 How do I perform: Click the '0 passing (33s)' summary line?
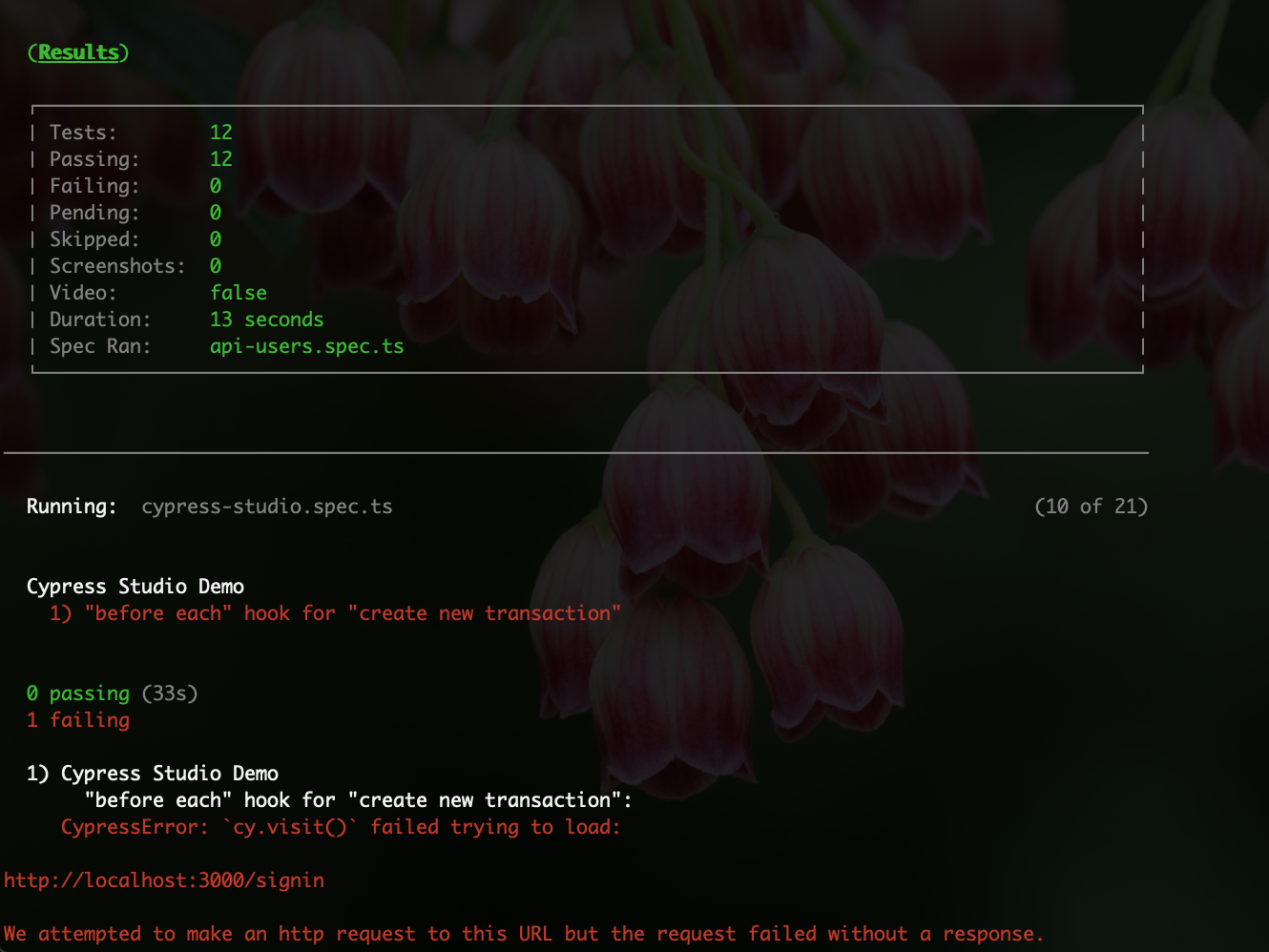[112, 693]
